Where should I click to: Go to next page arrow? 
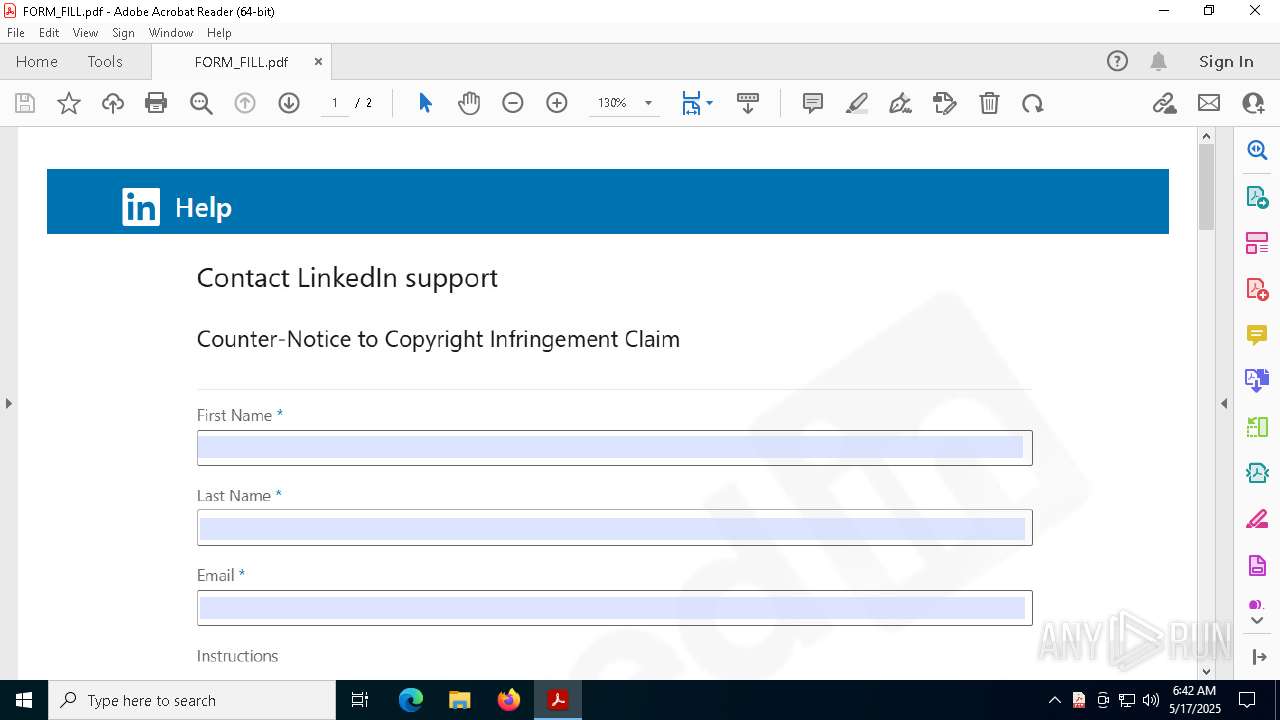pos(289,103)
